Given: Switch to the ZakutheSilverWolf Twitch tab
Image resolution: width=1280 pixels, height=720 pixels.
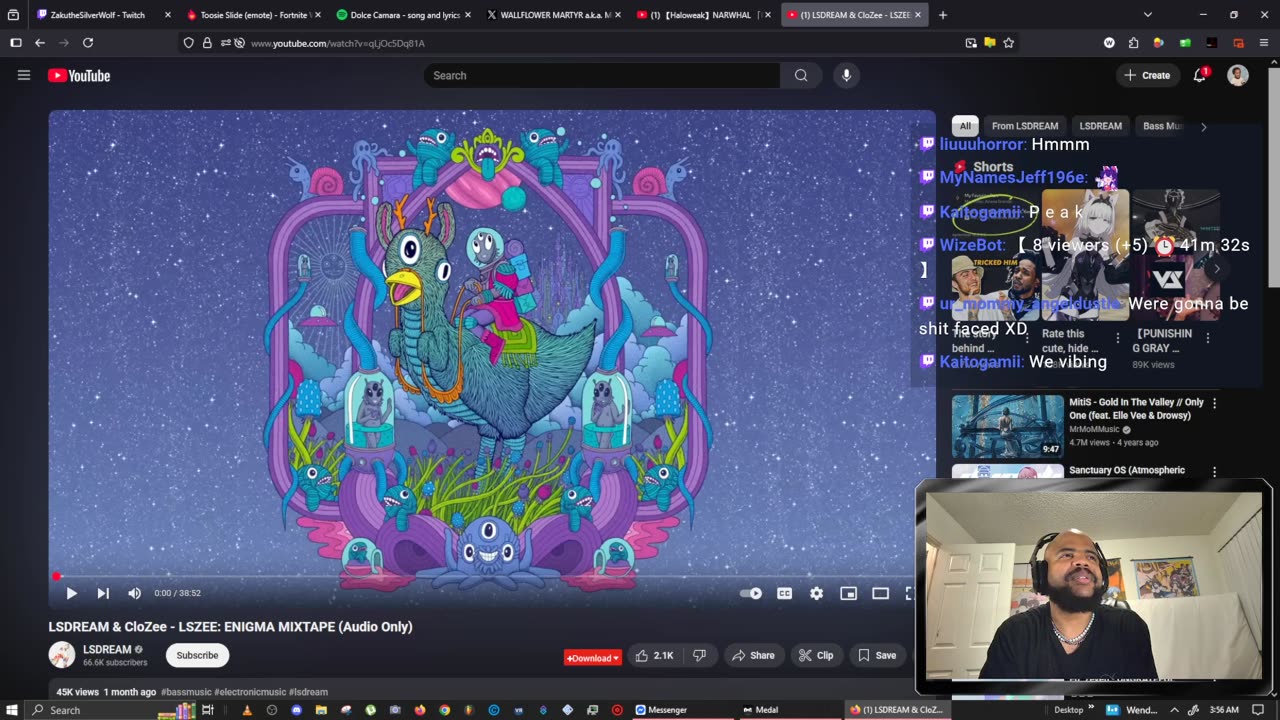Looking at the screenshot, I should (x=98, y=15).
